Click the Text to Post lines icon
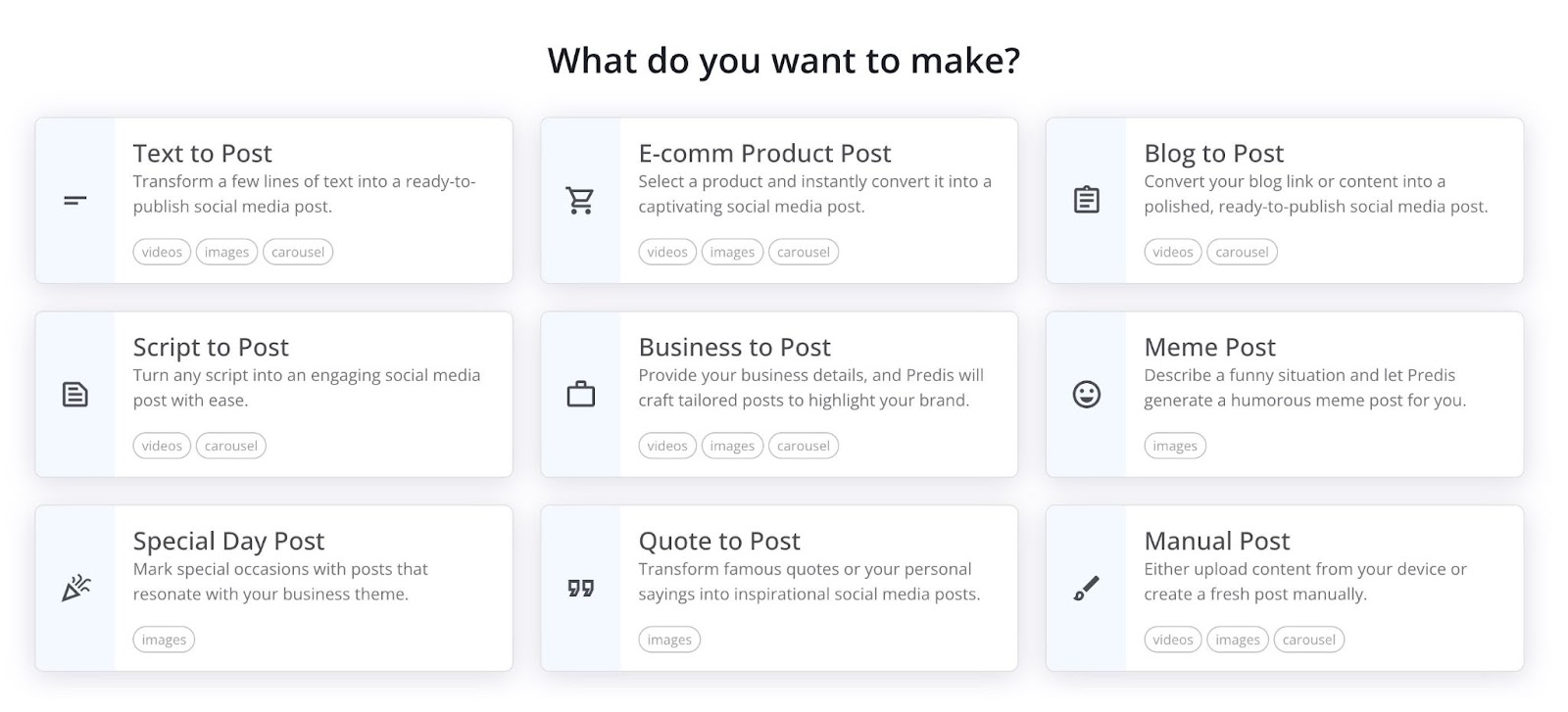Screen dimensions: 1568x712 (x=73, y=200)
